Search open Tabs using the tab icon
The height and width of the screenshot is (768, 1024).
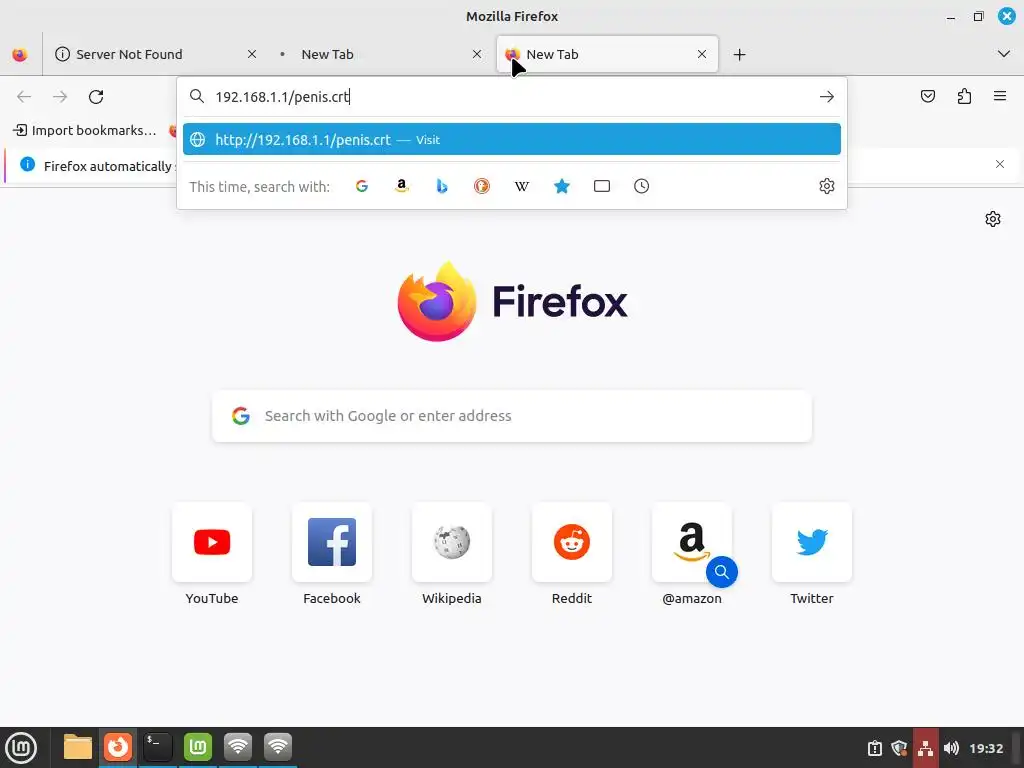tap(601, 186)
